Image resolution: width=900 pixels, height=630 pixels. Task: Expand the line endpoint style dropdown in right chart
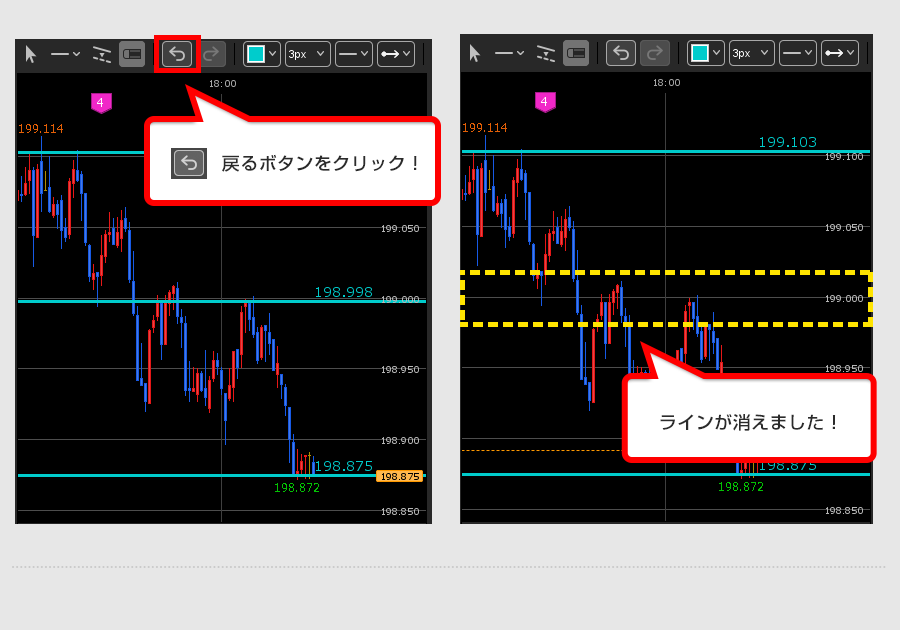(839, 53)
